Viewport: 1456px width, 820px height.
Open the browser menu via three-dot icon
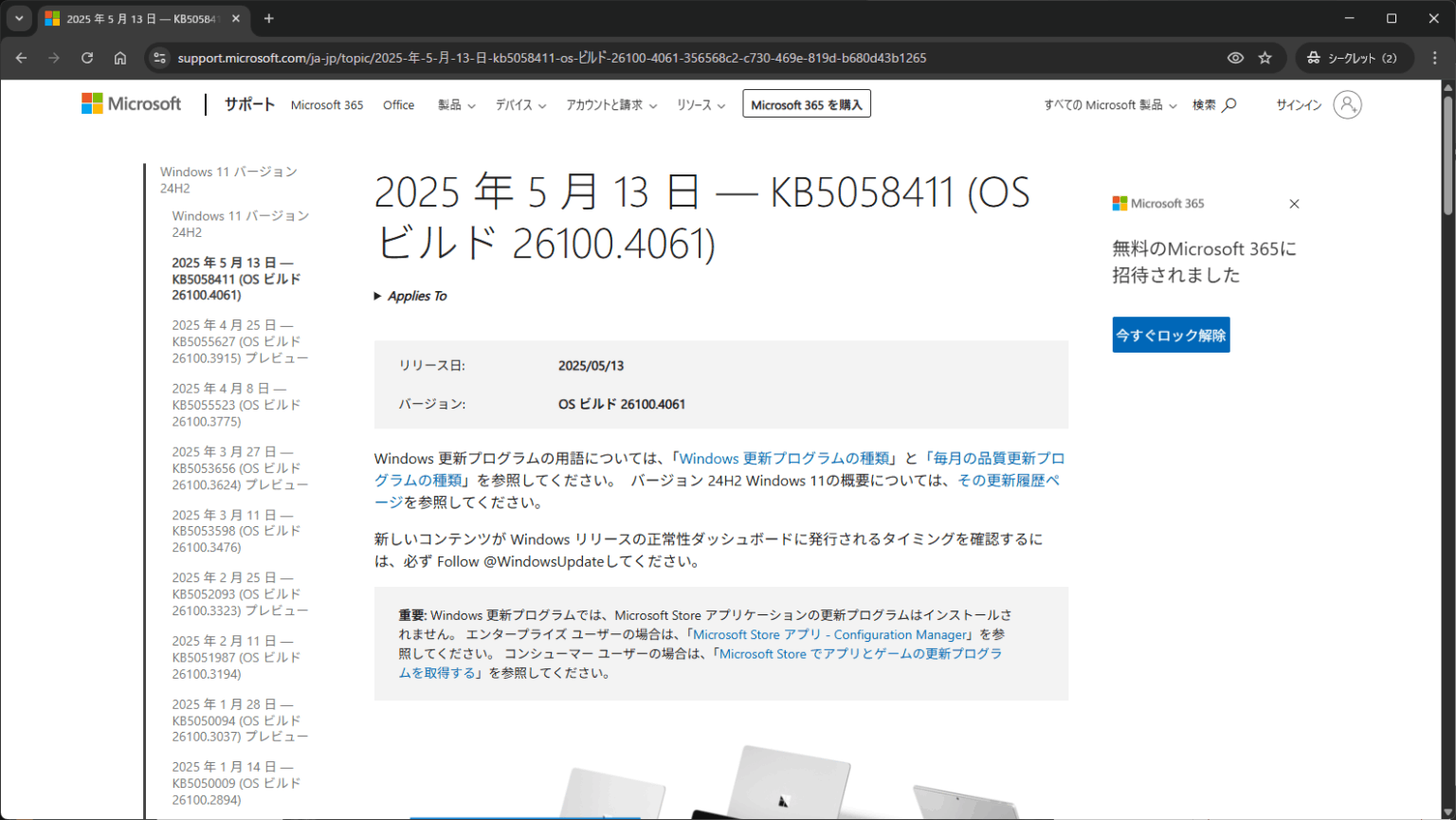click(x=1436, y=58)
